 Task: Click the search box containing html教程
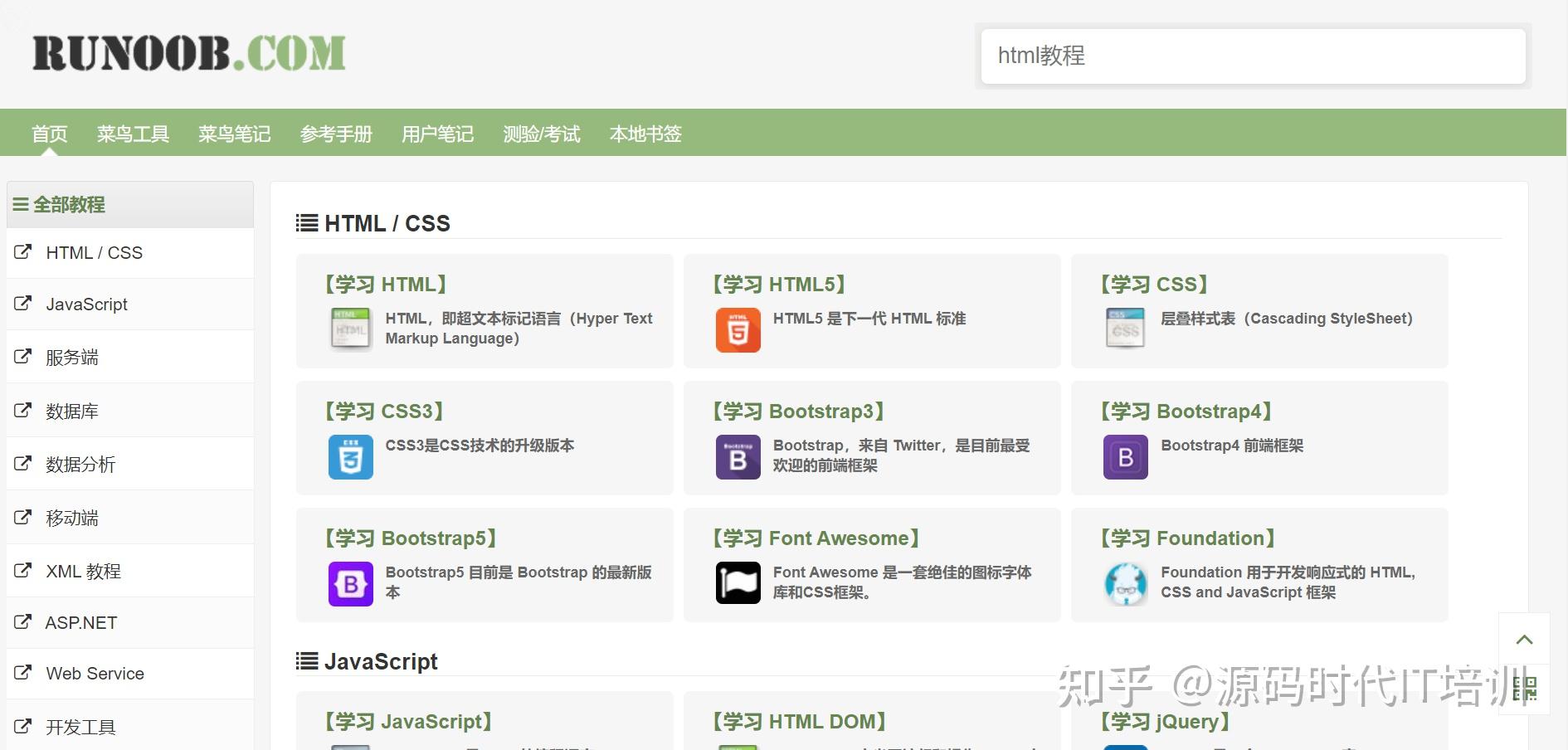(x=1253, y=56)
